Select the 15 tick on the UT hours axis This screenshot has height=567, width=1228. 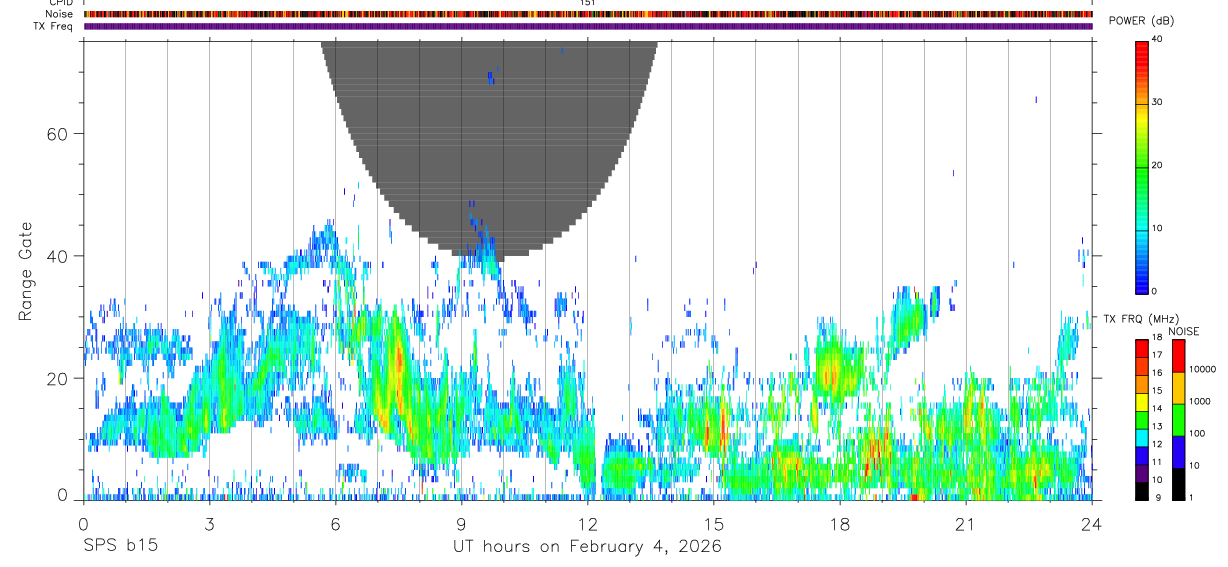(x=714, y=524)
